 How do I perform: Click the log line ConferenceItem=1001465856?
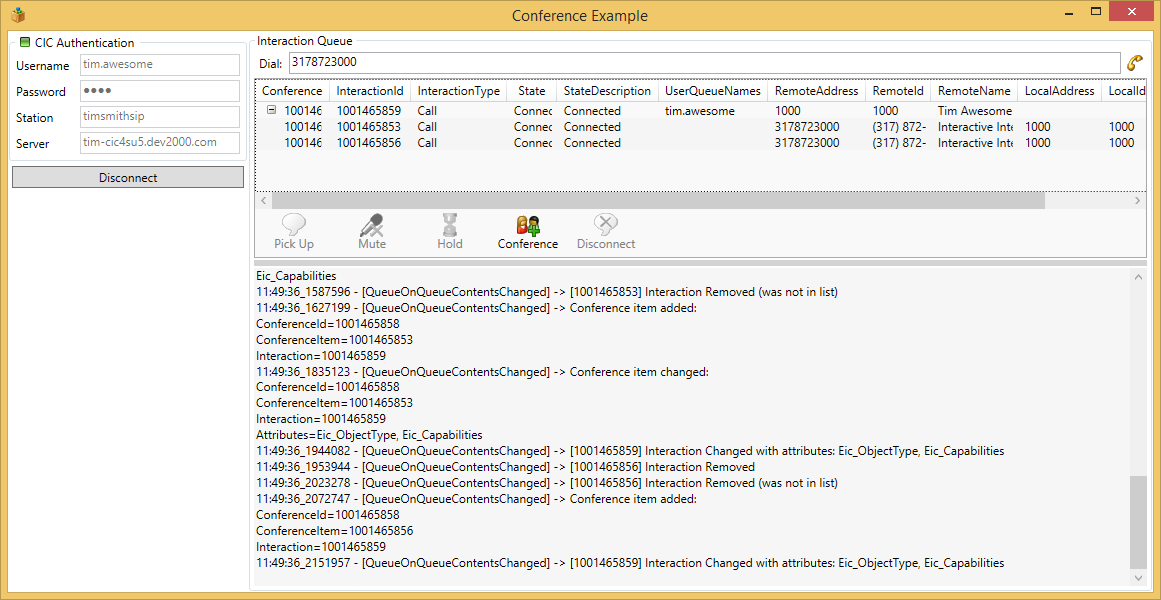(x=335, y=530)
